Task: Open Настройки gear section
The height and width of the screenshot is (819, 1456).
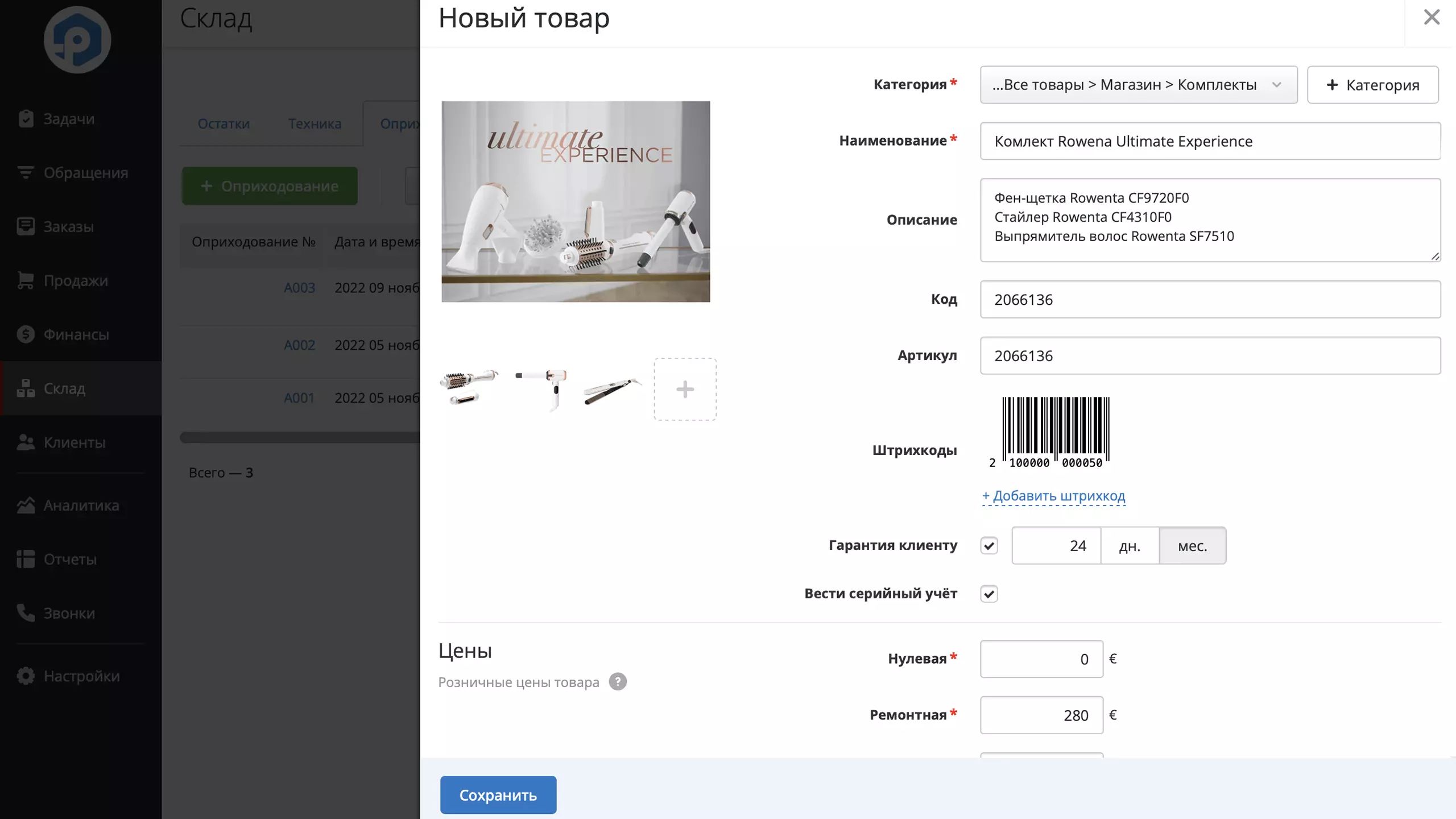Action: point(81,676)
